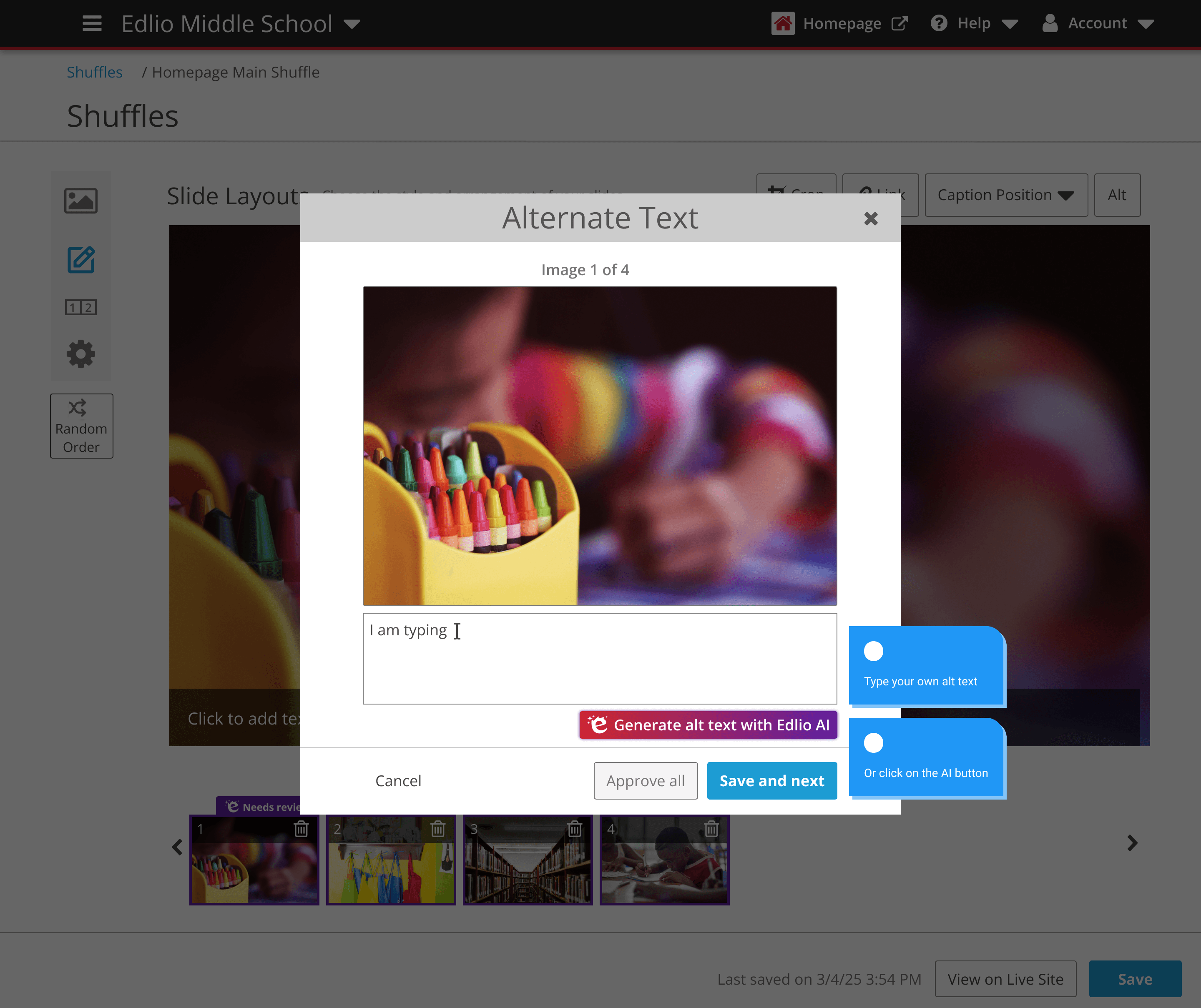This screenshot has height=1008, width=1201.
Task: Select the edit pencil sidebar icon
Action: pos(80,260)
